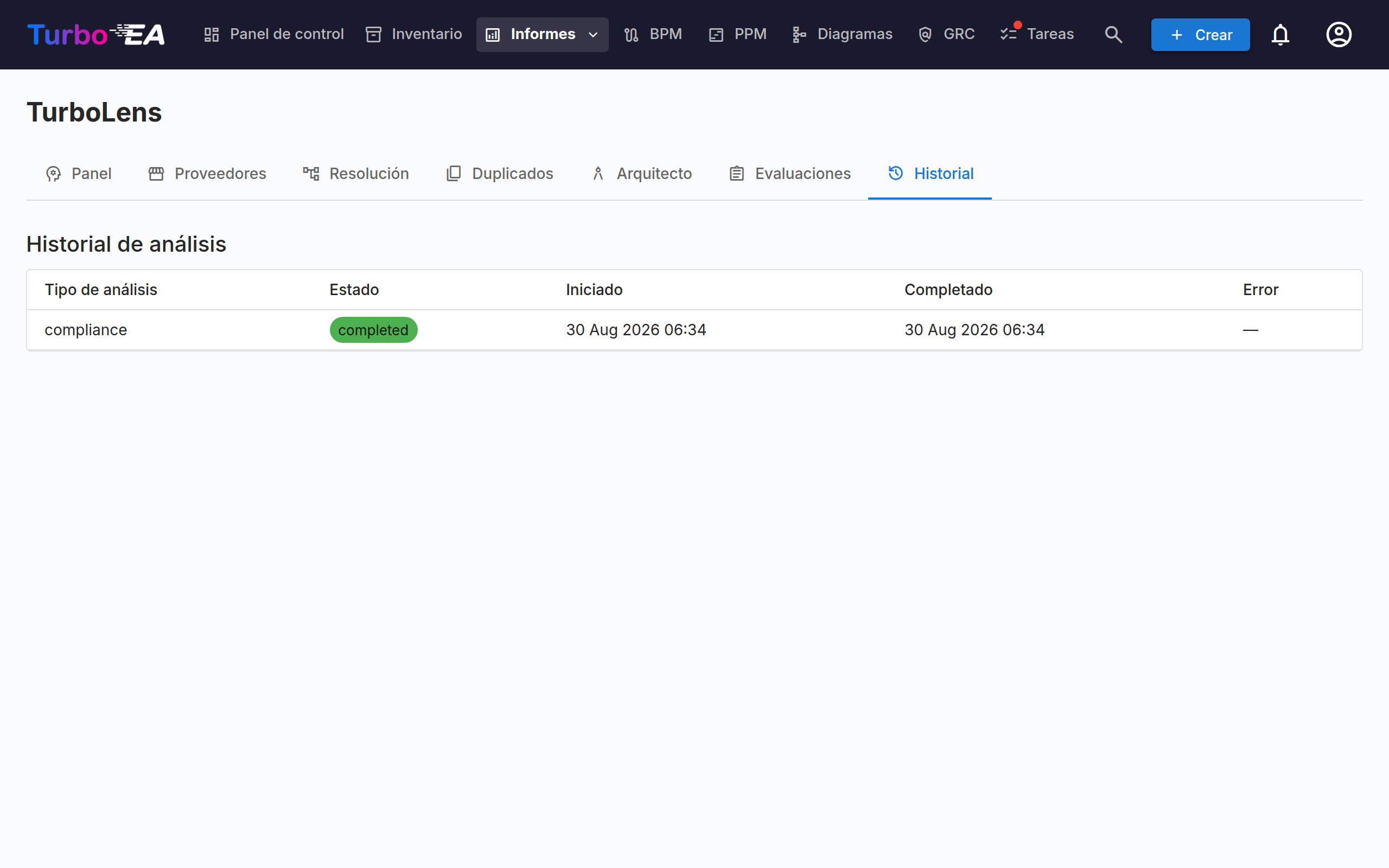
Task: Open the notifications bell
Action: [1280, 34]
